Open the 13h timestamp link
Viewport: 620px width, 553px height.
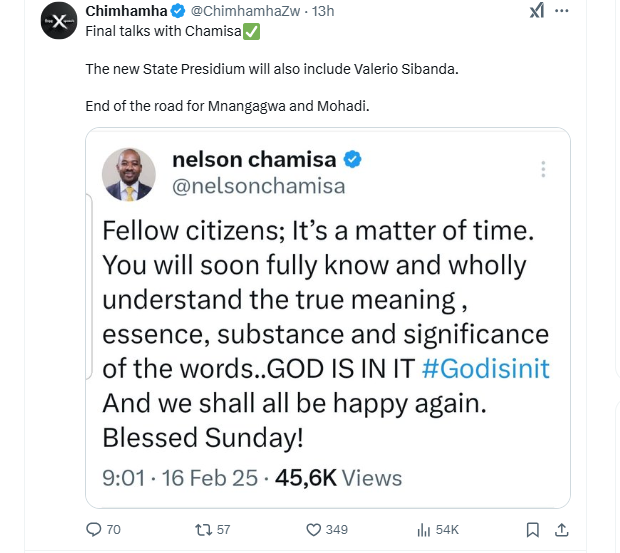322,11
